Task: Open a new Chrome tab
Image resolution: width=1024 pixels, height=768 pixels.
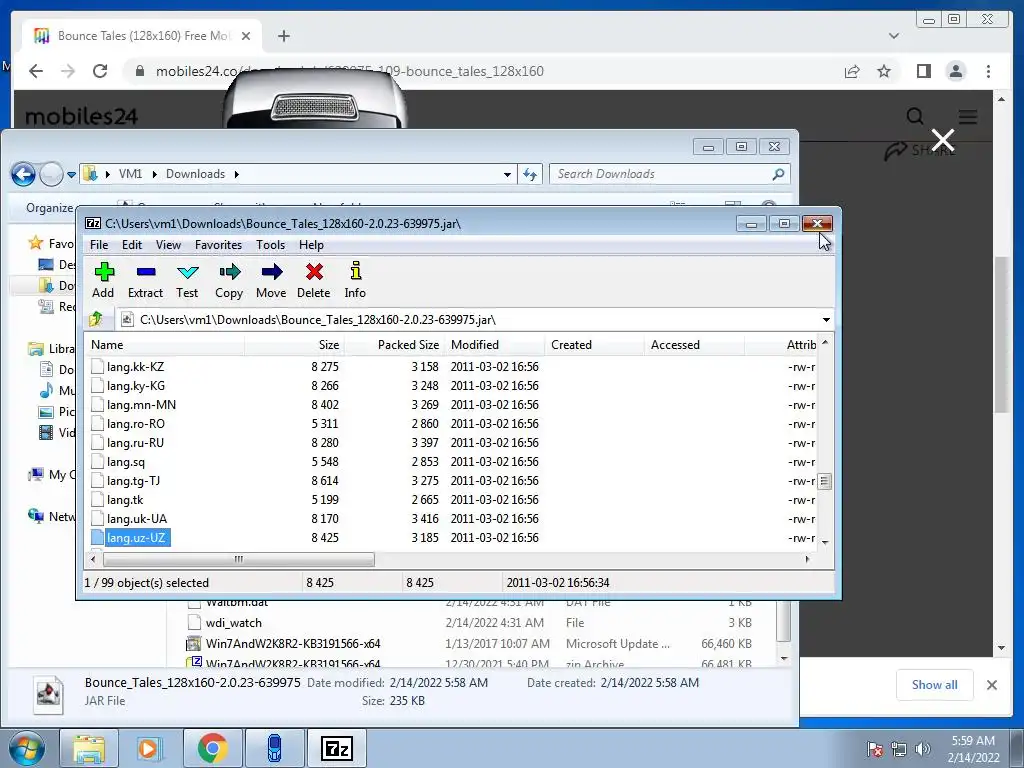Action: [x=283, y=36]
